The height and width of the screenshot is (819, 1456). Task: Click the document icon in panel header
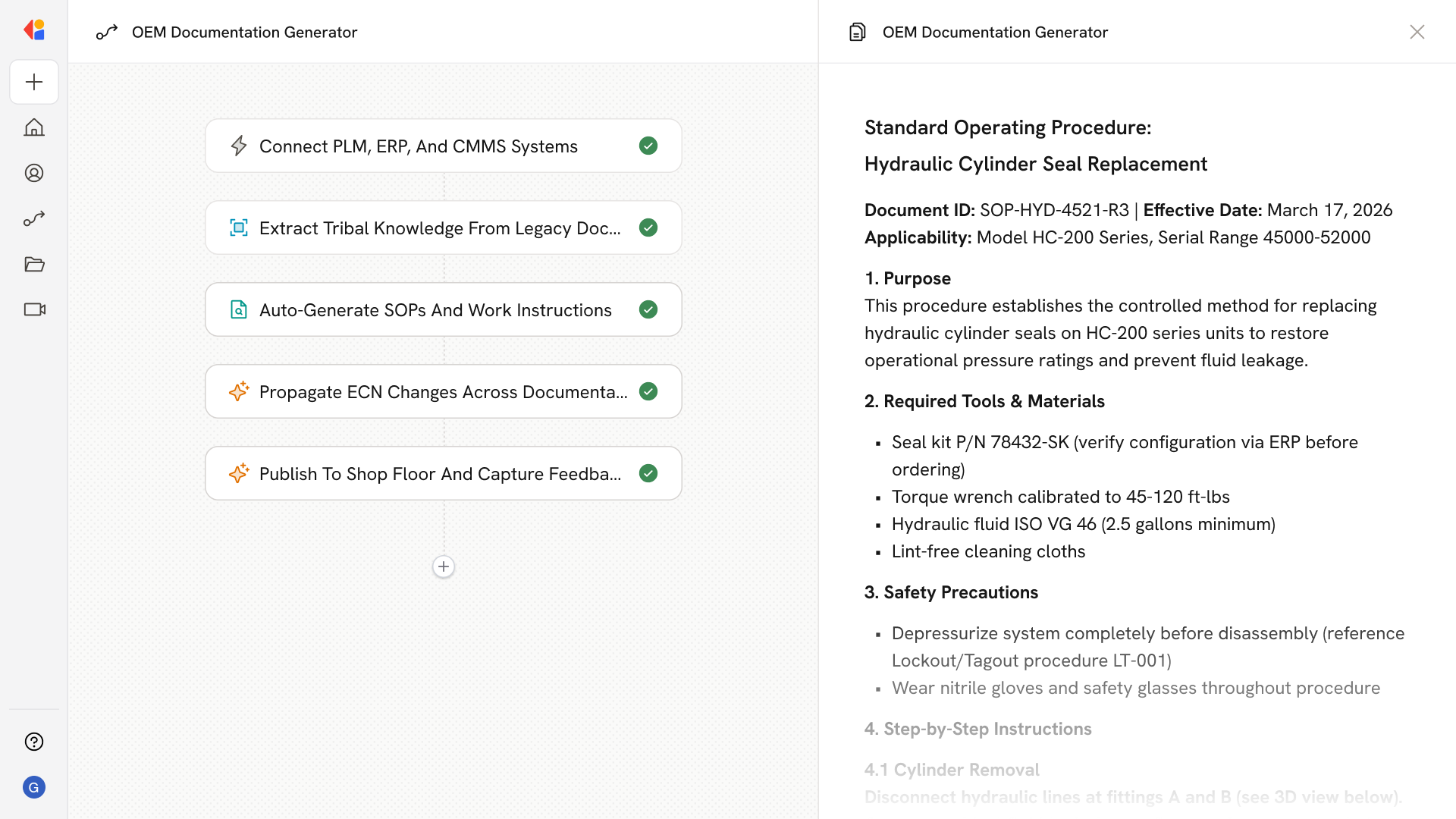pyautogui.click(x=858, y=32)
